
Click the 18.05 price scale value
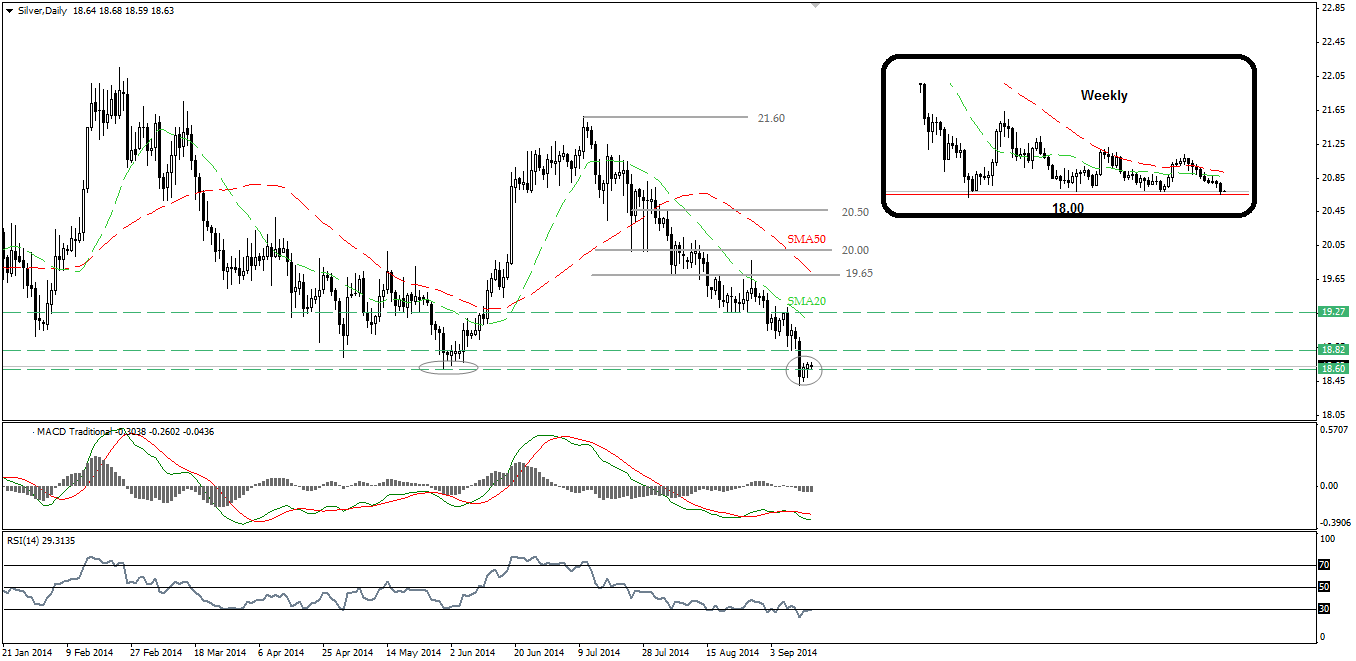coord(1333,414)
